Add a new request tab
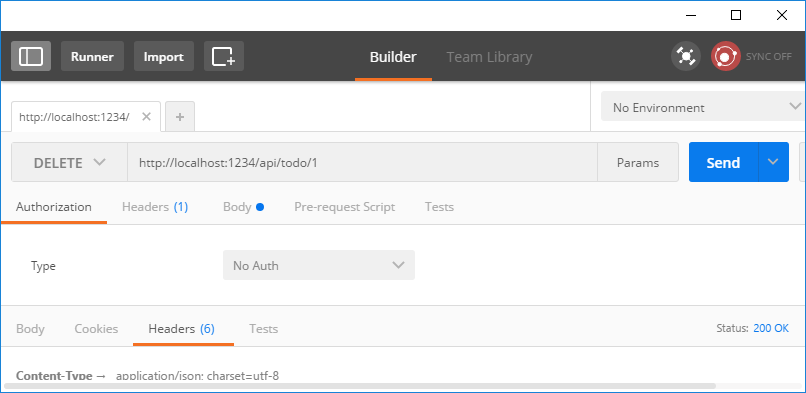 tap(180, 117)
